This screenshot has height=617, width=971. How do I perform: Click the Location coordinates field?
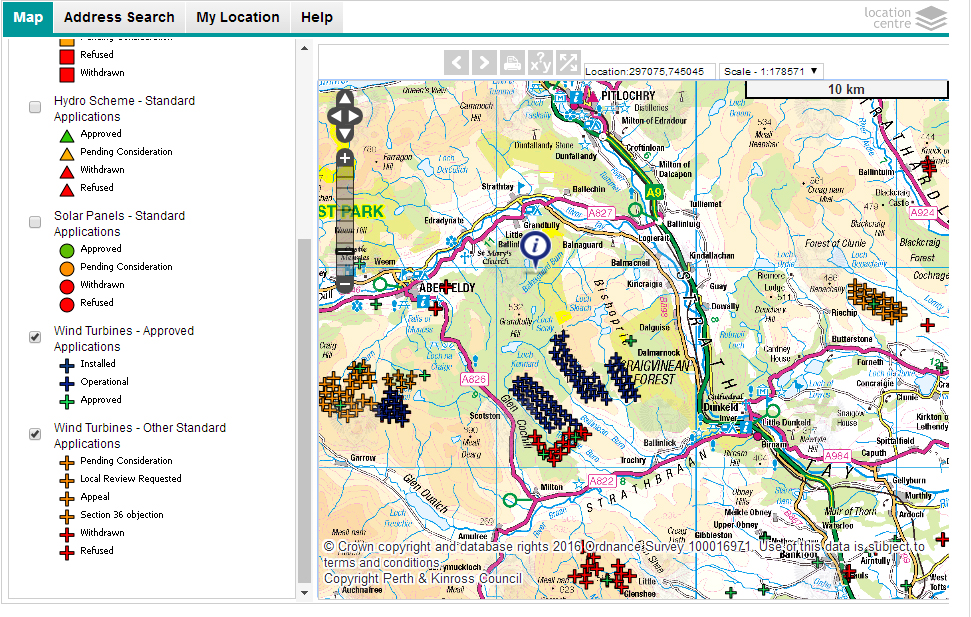(649, 71)
